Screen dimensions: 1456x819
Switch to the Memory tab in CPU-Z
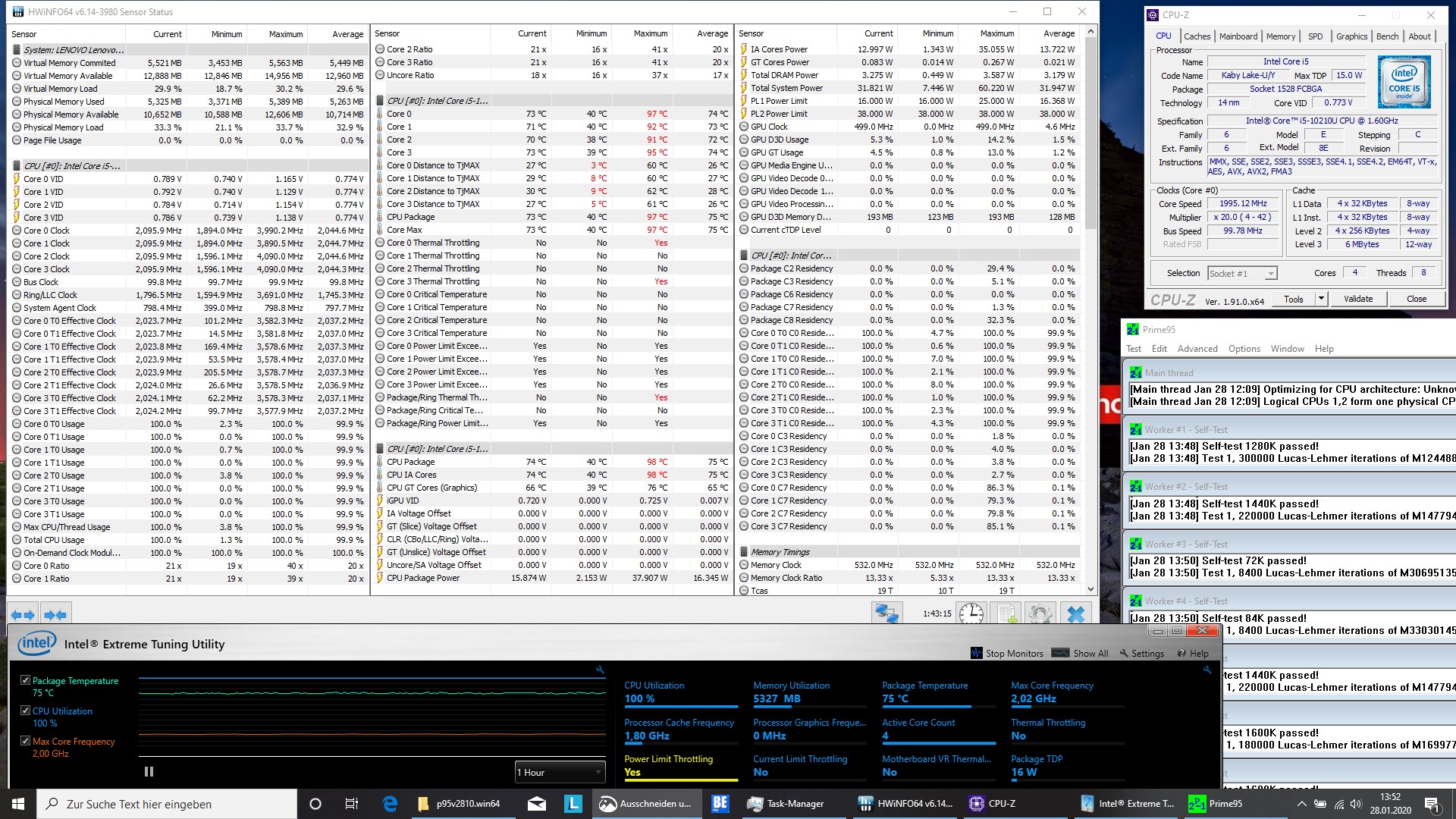pos(1280,36)
